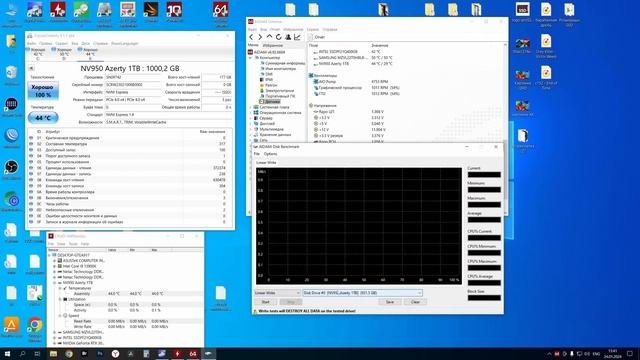Click attribute 01 Критические предупреждения row

point(129,138)
